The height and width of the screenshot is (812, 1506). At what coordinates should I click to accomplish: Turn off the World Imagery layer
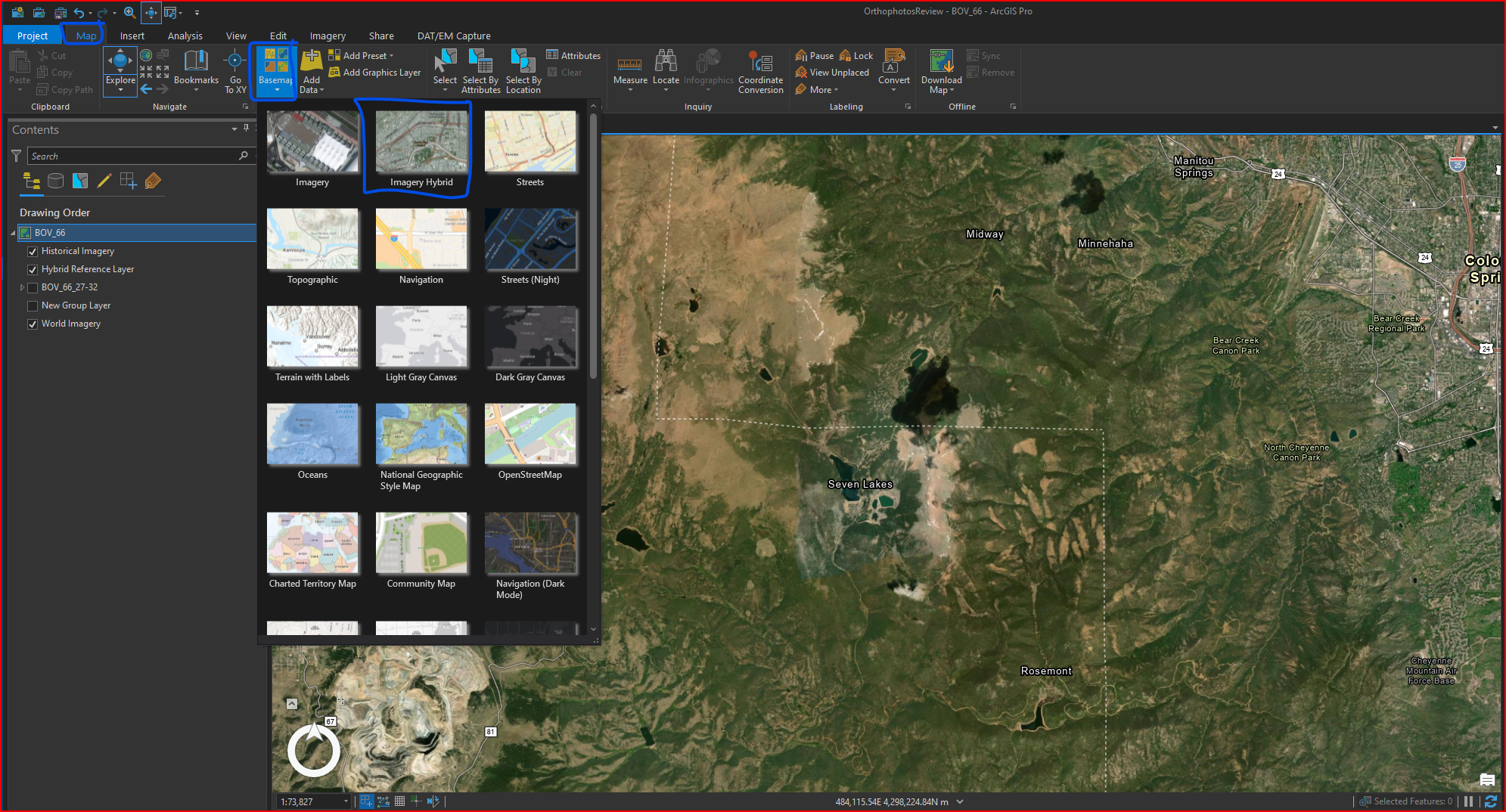[x=33, y=324]
